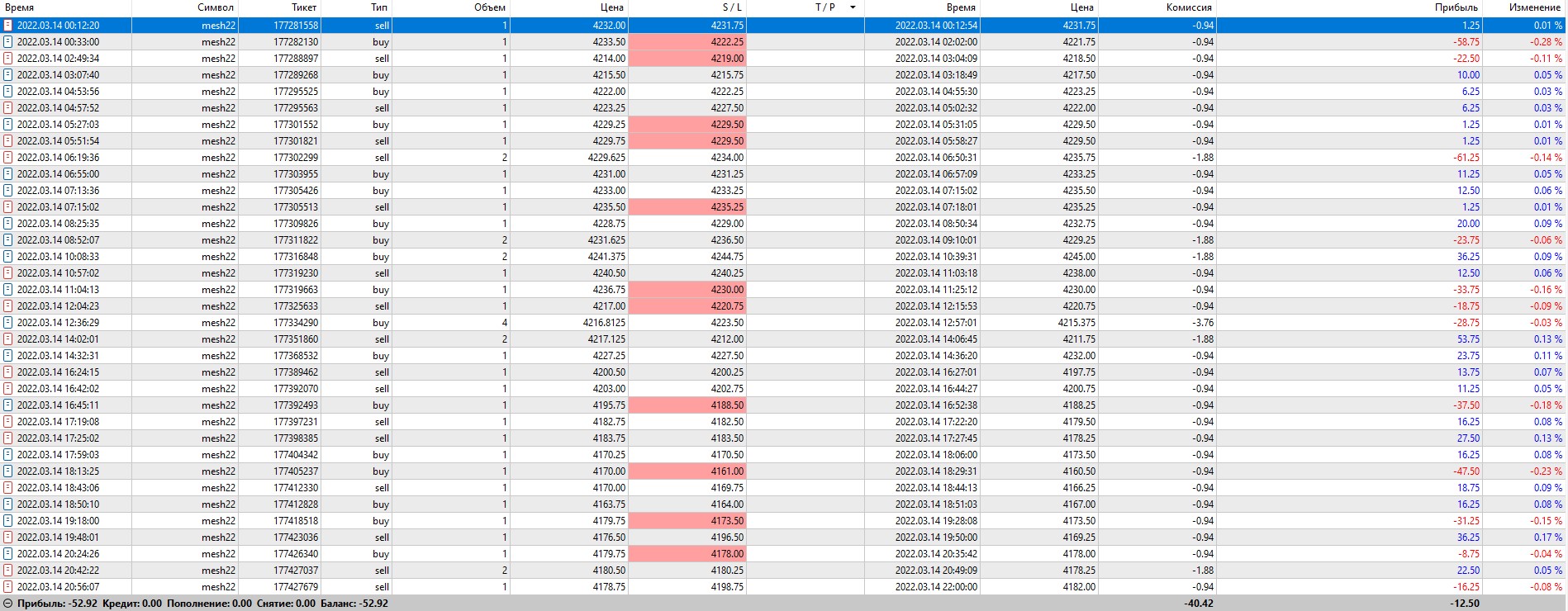This screenshot has height=611, width=1568.
Task: Collapse the Прибыль summary row toggle
Action: point(8,604)
